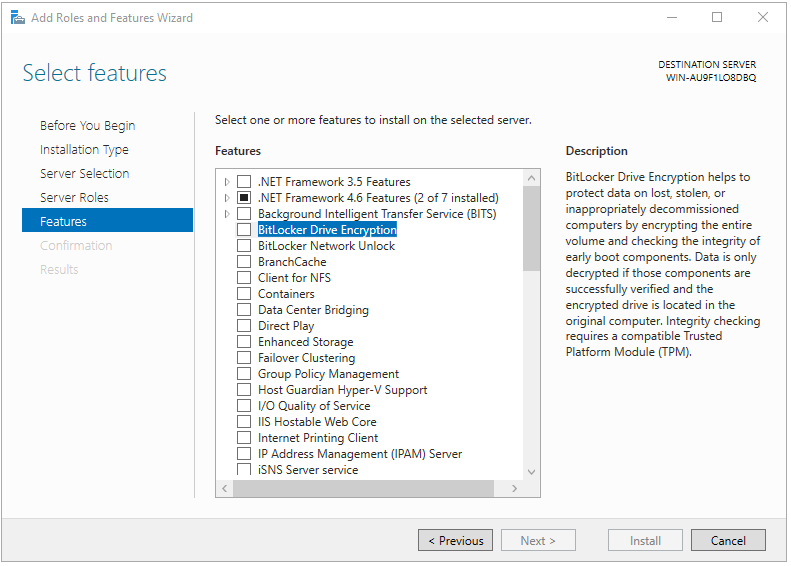Image resolution: width=791 pixels, height=566 pixels.
Task: Click features list scroll down arrow
Action: point(531,472)
